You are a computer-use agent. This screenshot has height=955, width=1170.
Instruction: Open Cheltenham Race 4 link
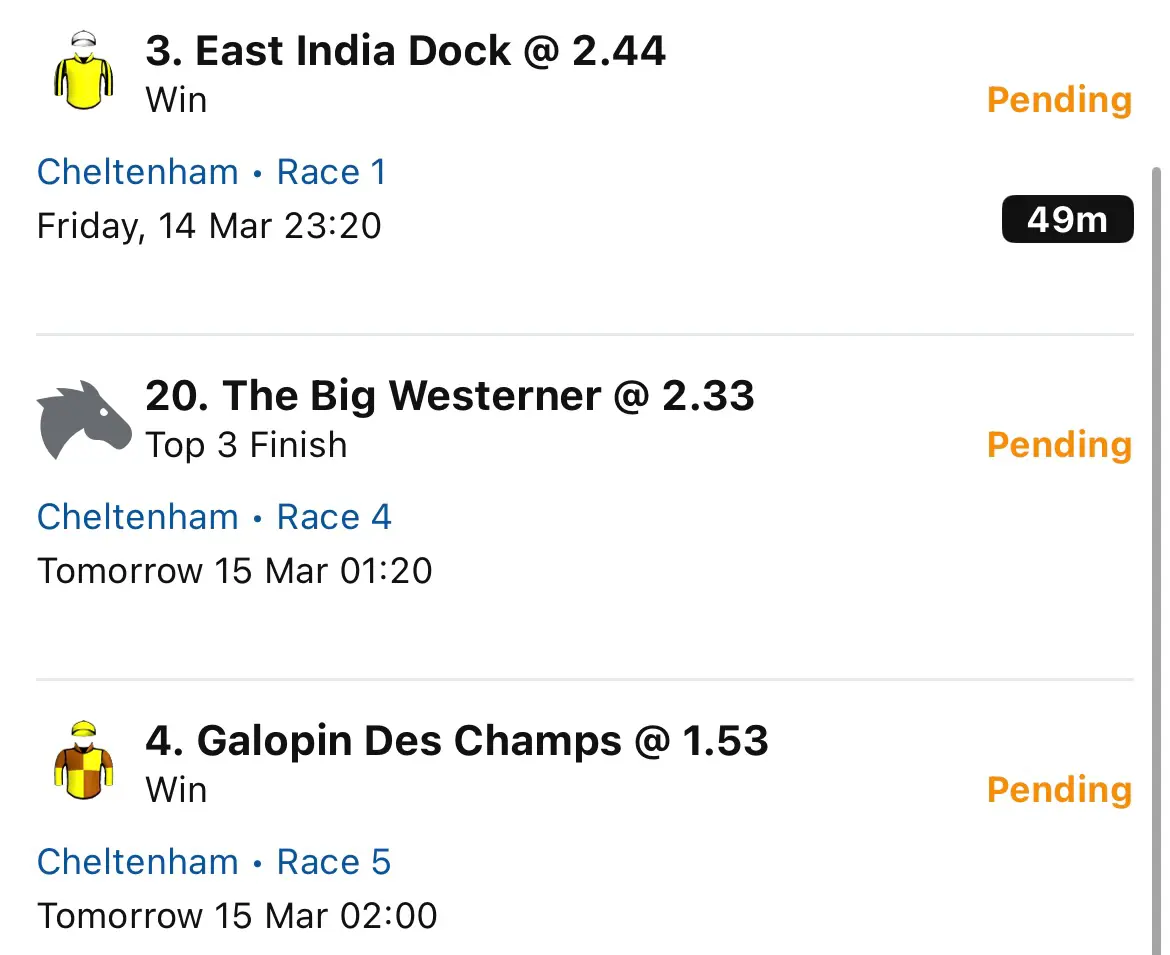point(214,517)
